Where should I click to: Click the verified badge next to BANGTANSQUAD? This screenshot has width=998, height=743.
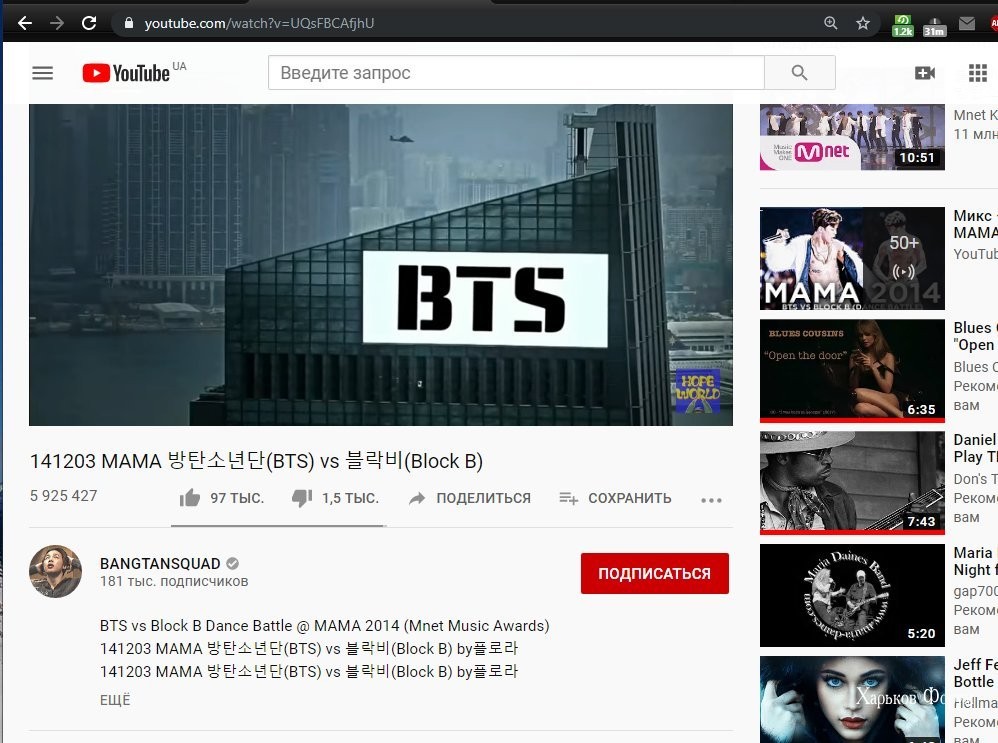(232, 563)
